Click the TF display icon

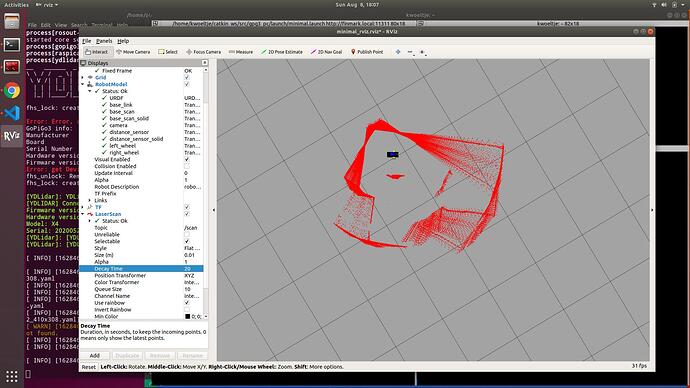(90, 207)
